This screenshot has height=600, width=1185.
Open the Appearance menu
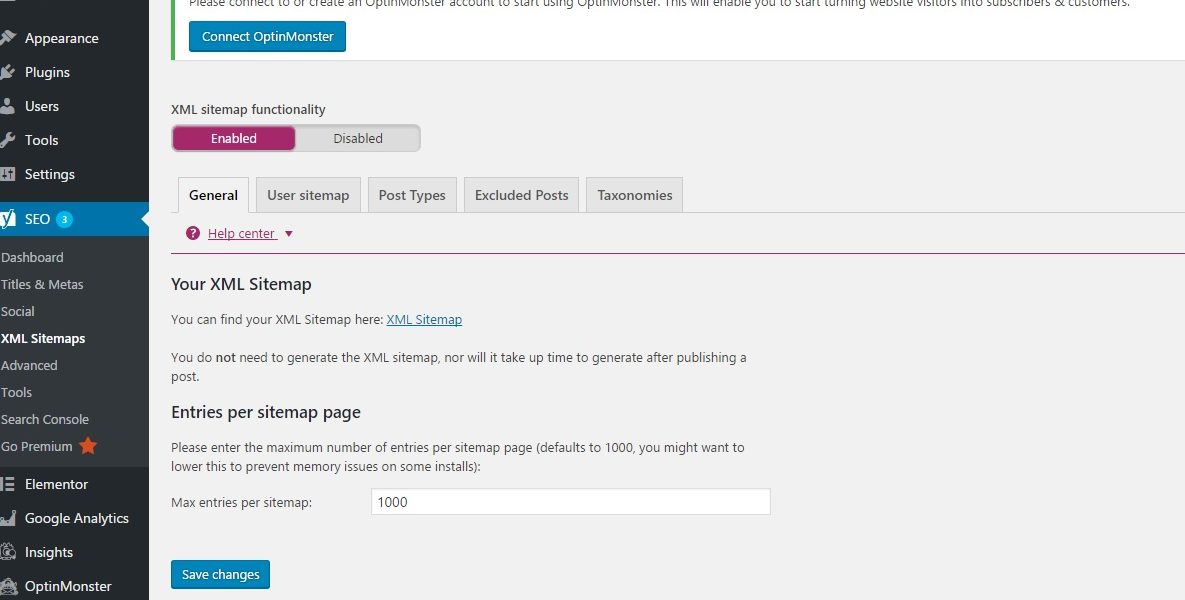click(61, 38)
